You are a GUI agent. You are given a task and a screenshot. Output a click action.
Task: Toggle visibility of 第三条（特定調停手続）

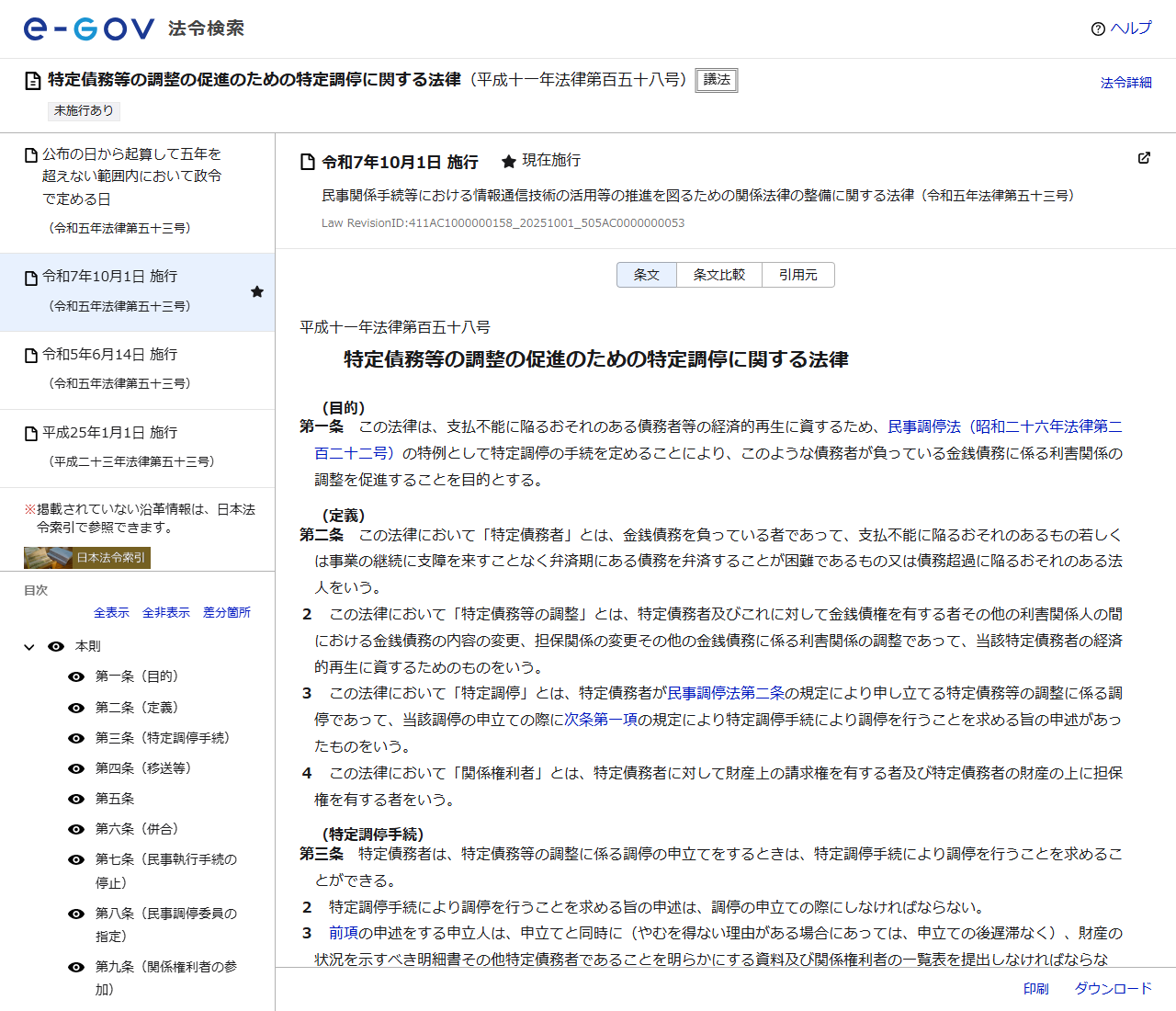click(76, 738)
